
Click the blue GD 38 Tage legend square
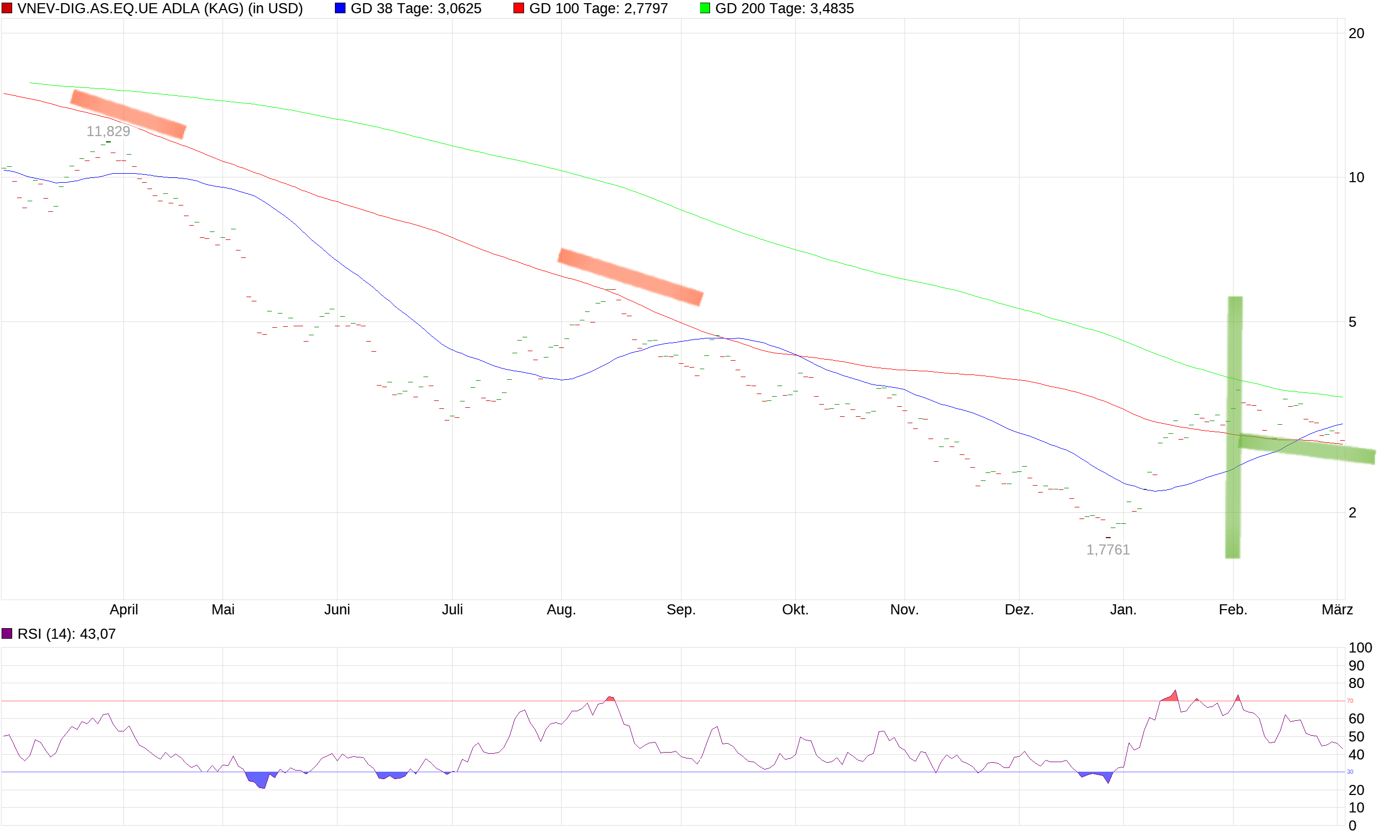coord(340,8)
